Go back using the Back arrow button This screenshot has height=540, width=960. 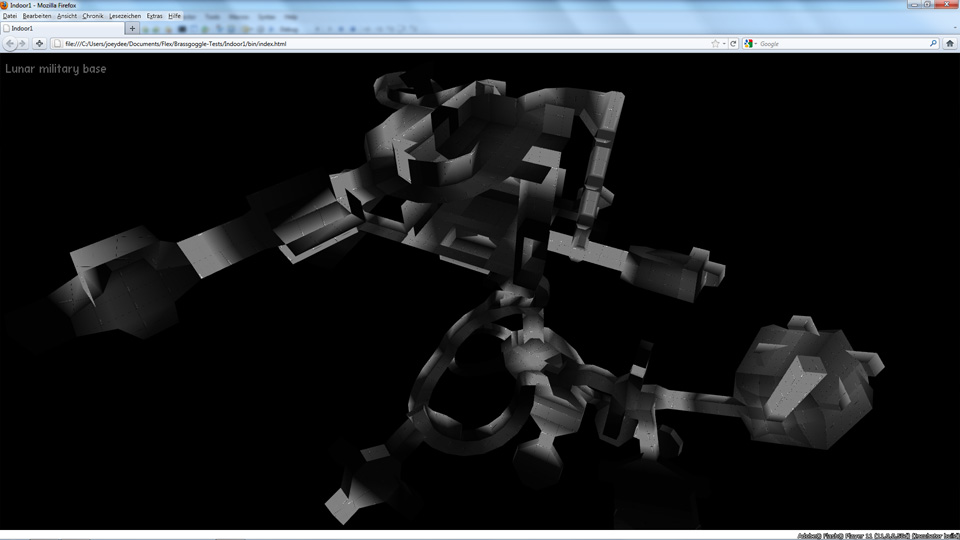[11, 44]
